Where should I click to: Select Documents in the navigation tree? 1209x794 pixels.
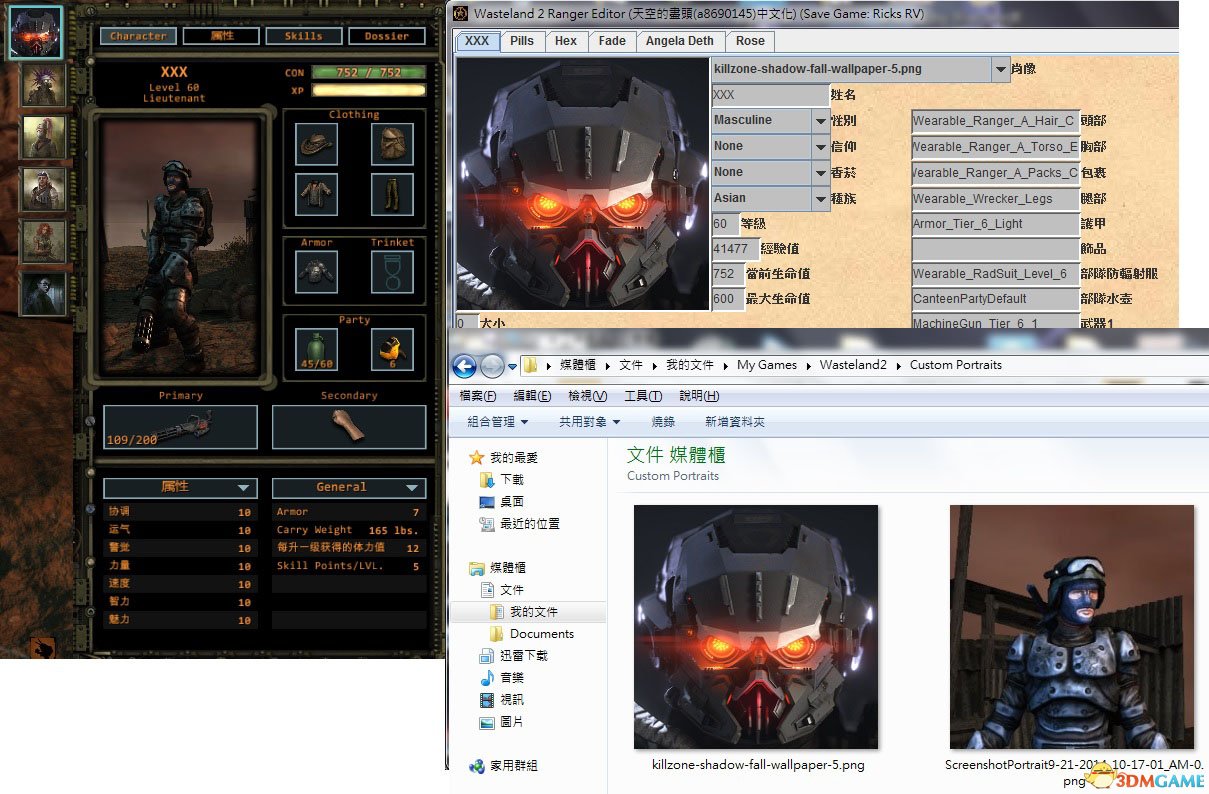532,633
